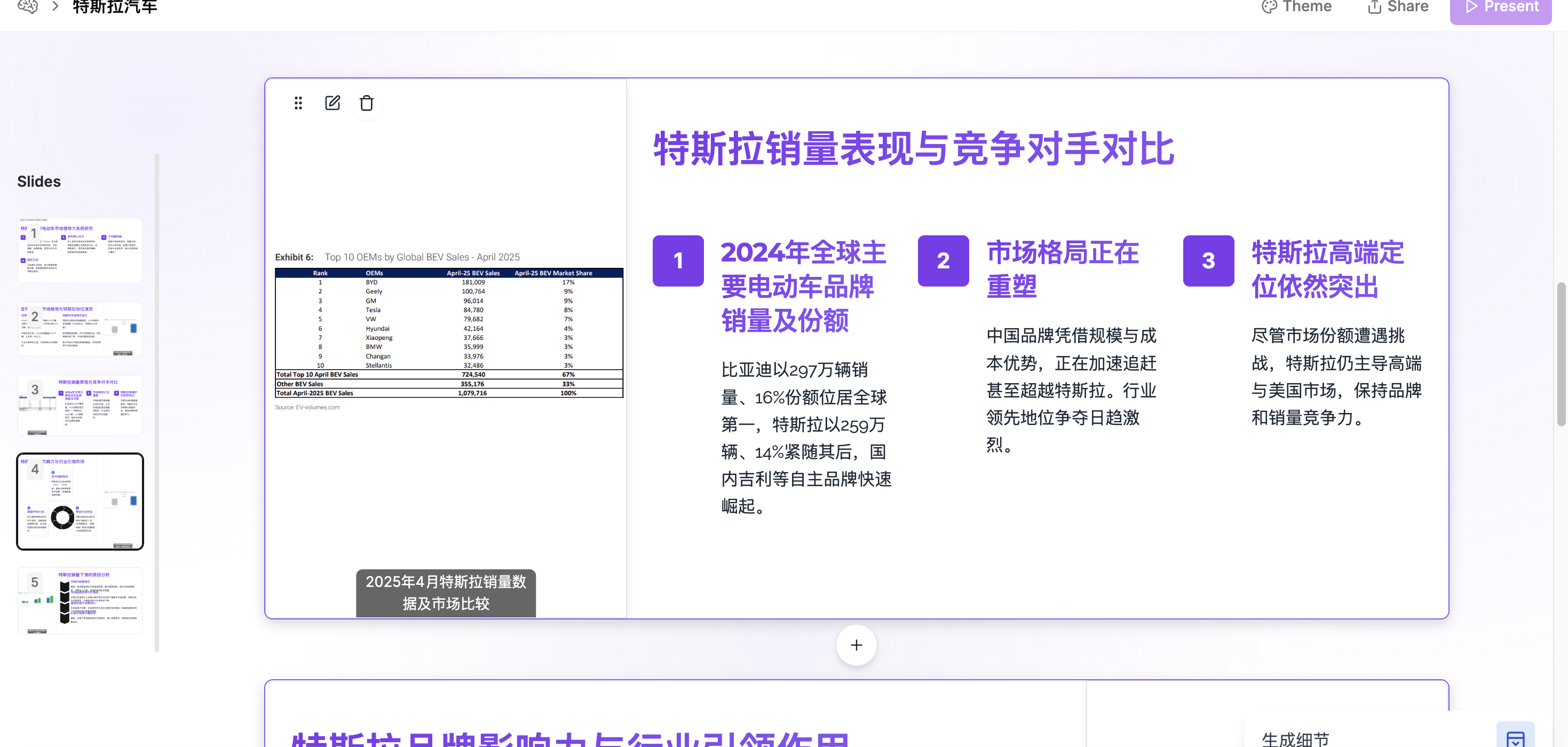Delete slide using trash icon

tap(367, 103)
